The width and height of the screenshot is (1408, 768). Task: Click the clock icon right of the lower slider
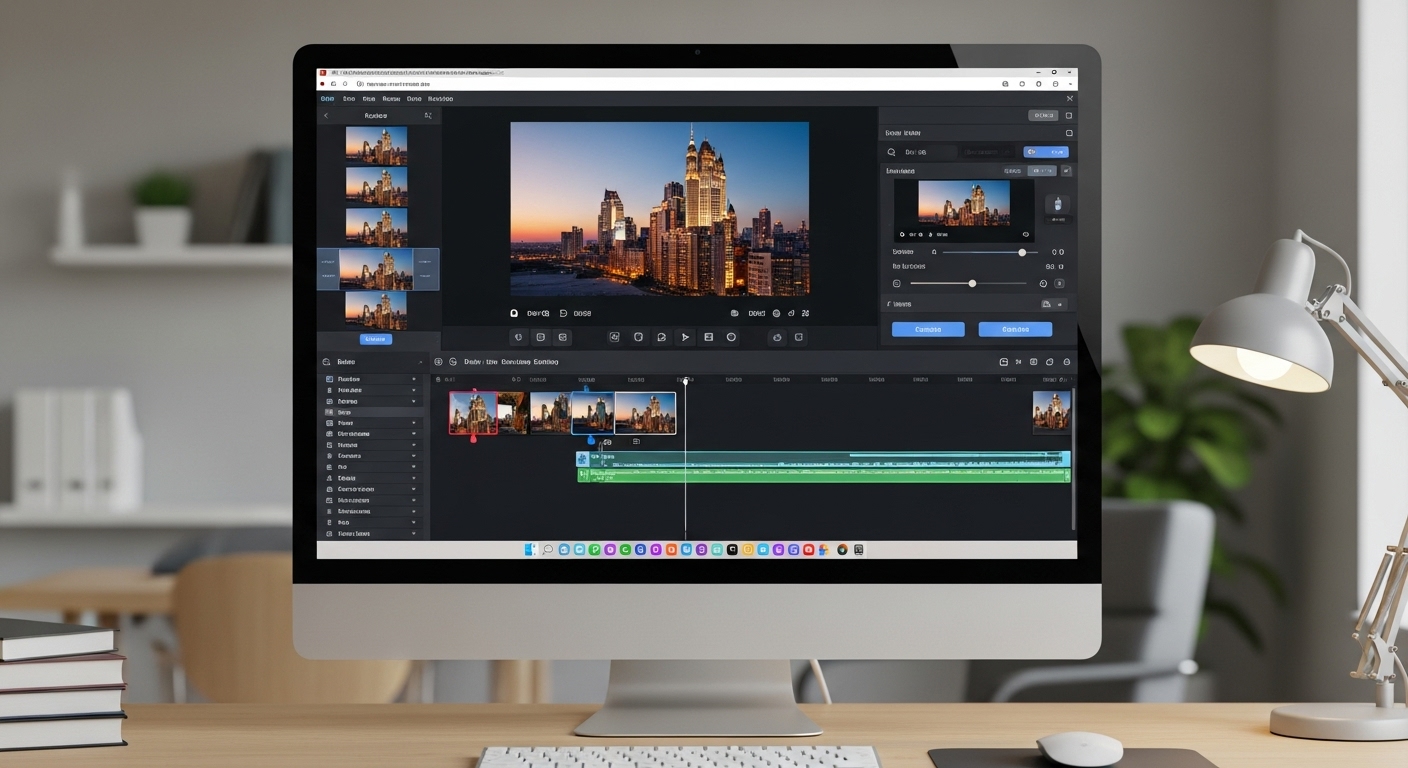[x=1043, y=284]
